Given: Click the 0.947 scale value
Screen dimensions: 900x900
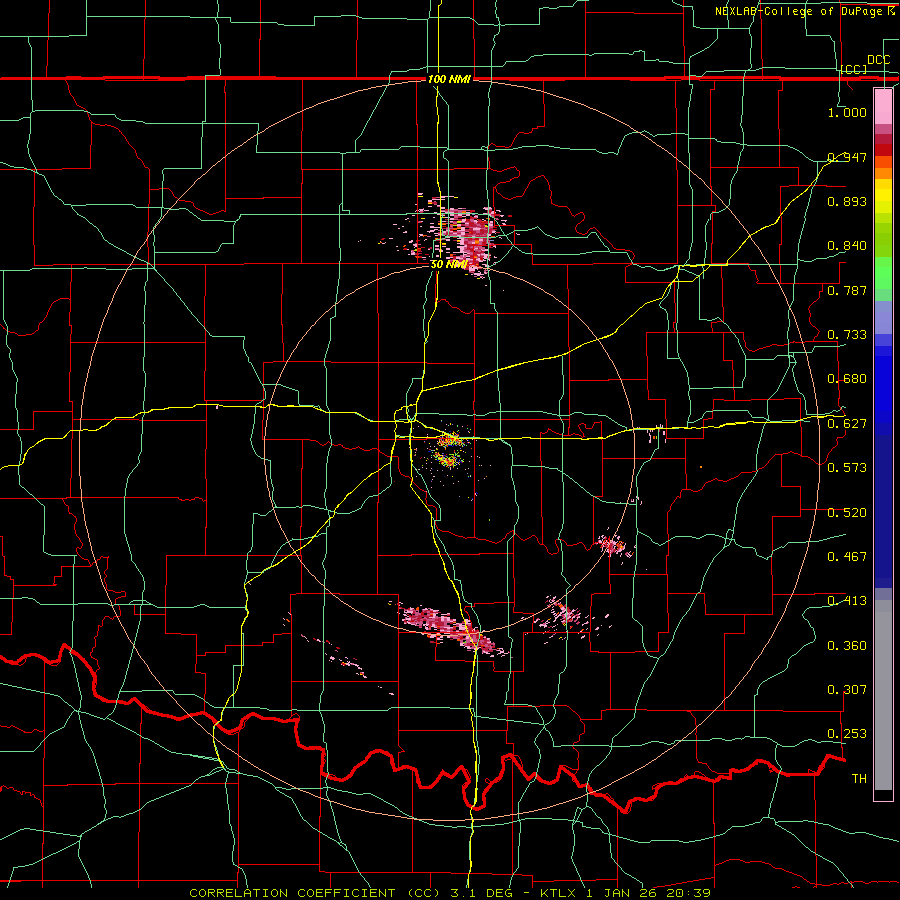Looking at the screenshot, I should (x=847, y=157).
